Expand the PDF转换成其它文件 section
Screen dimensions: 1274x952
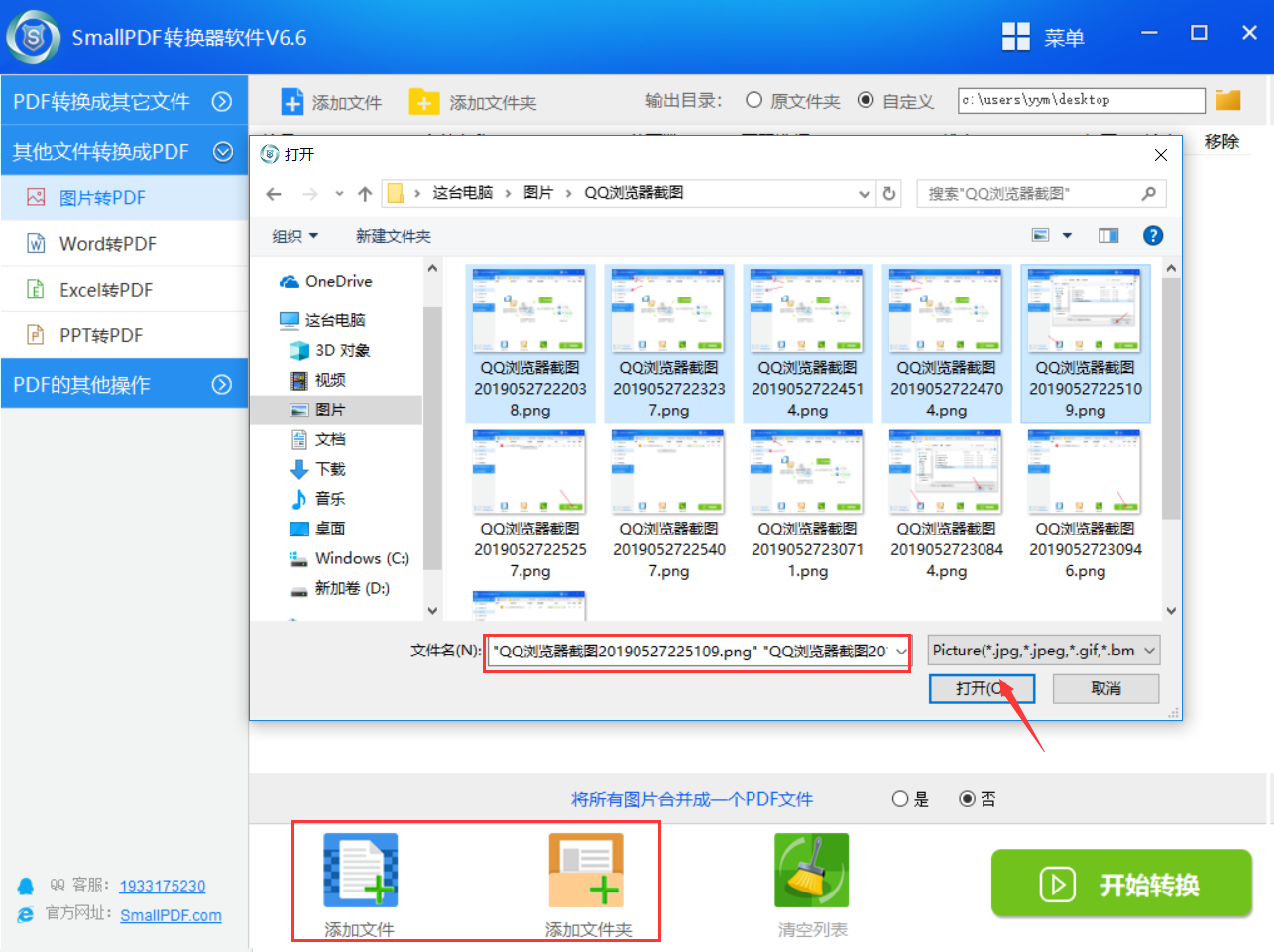124,101
